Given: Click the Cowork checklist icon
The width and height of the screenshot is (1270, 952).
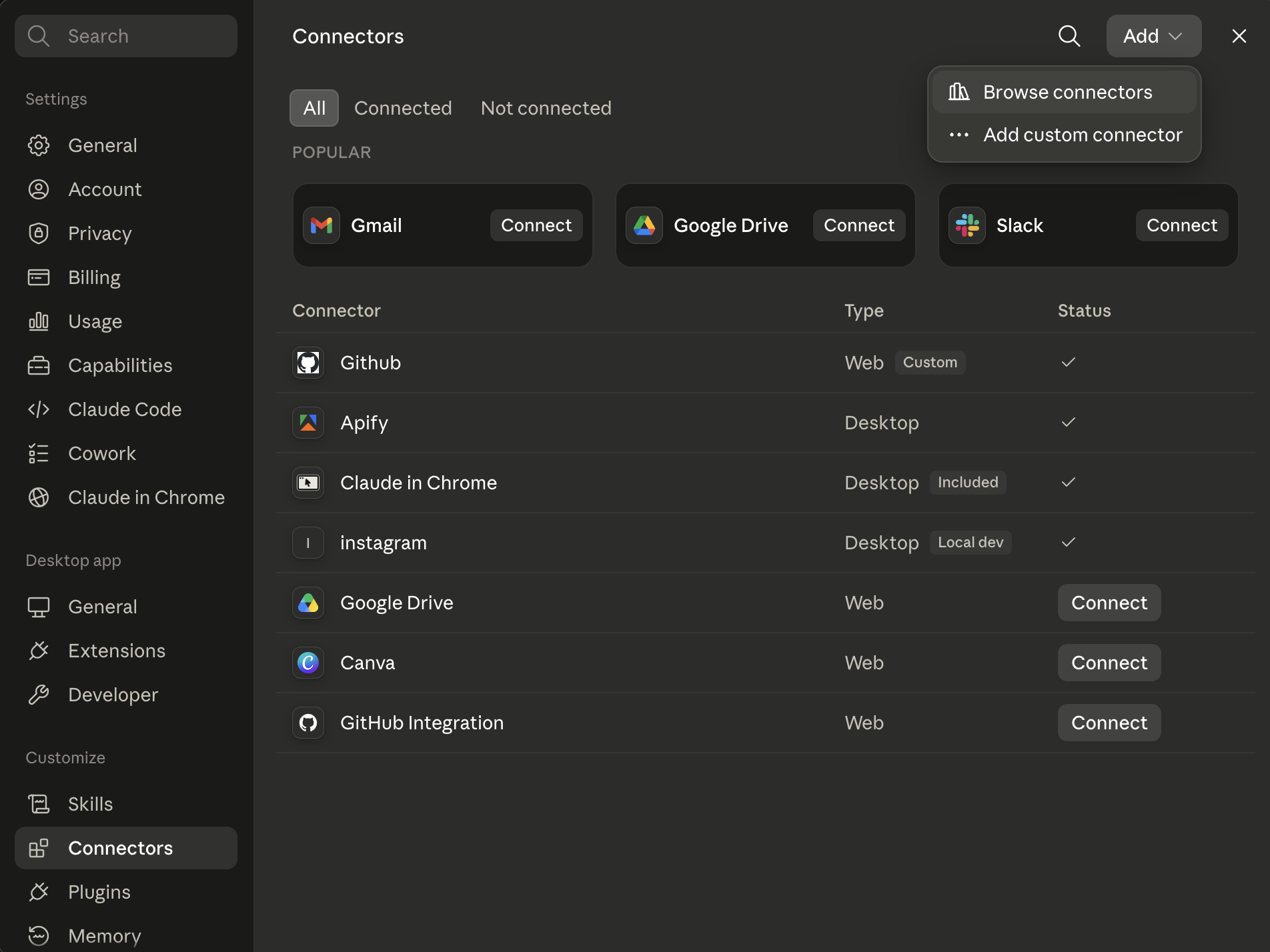Looking at the screenshot, I should 39,453.
